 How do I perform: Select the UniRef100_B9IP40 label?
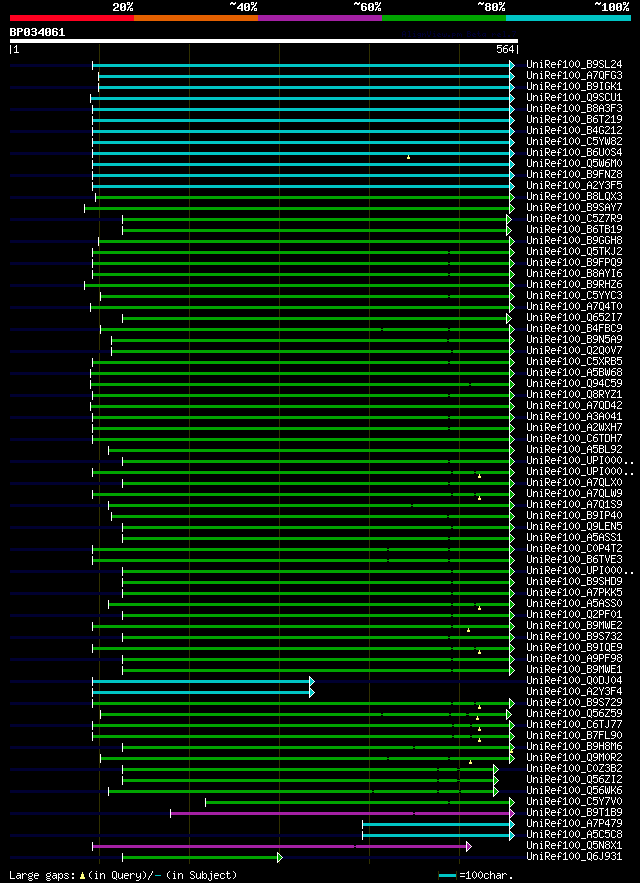pyautogui.click(x=574, y=515)
